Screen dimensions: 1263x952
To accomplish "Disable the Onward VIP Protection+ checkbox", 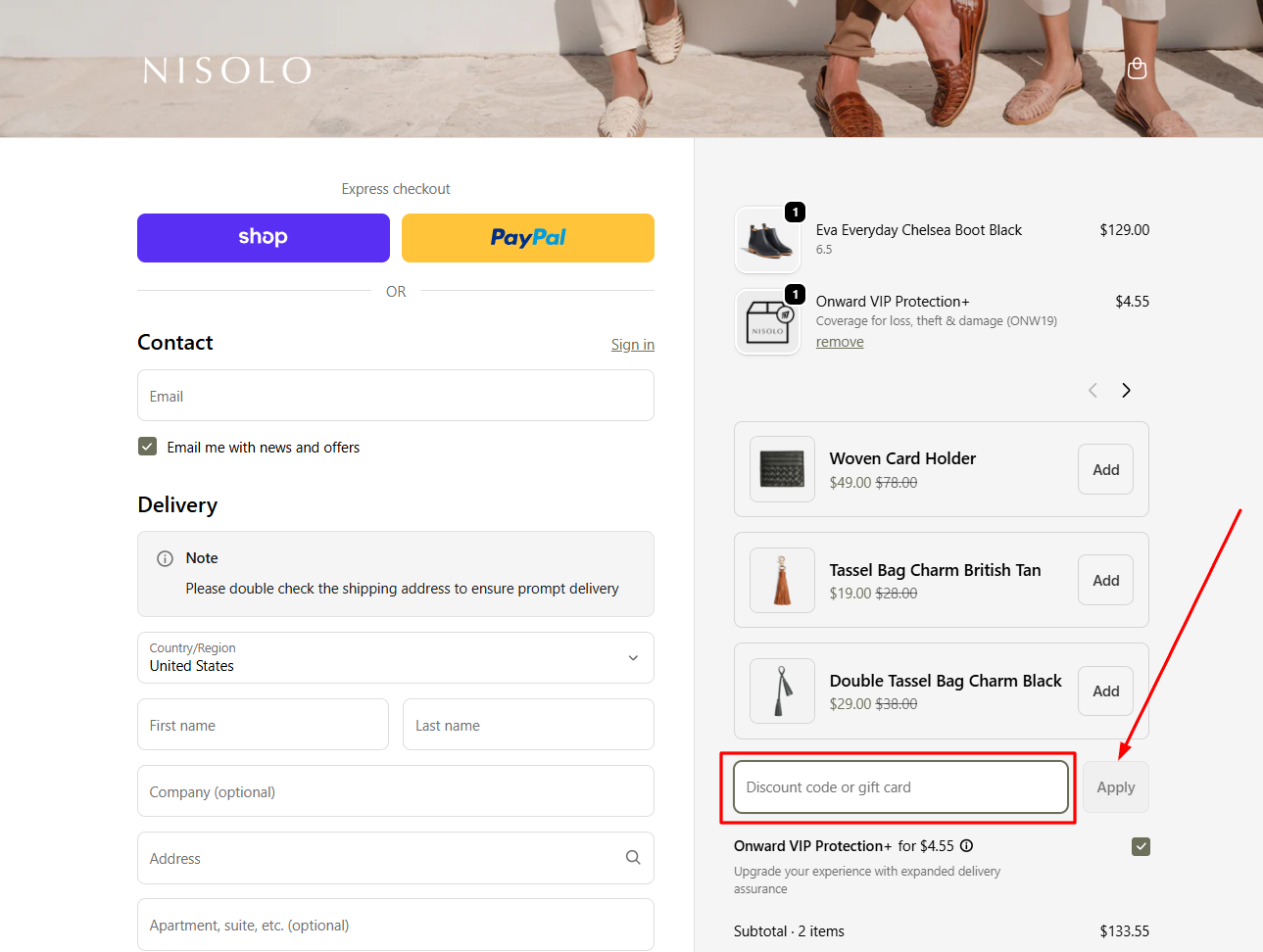I will pos(1141,845).
